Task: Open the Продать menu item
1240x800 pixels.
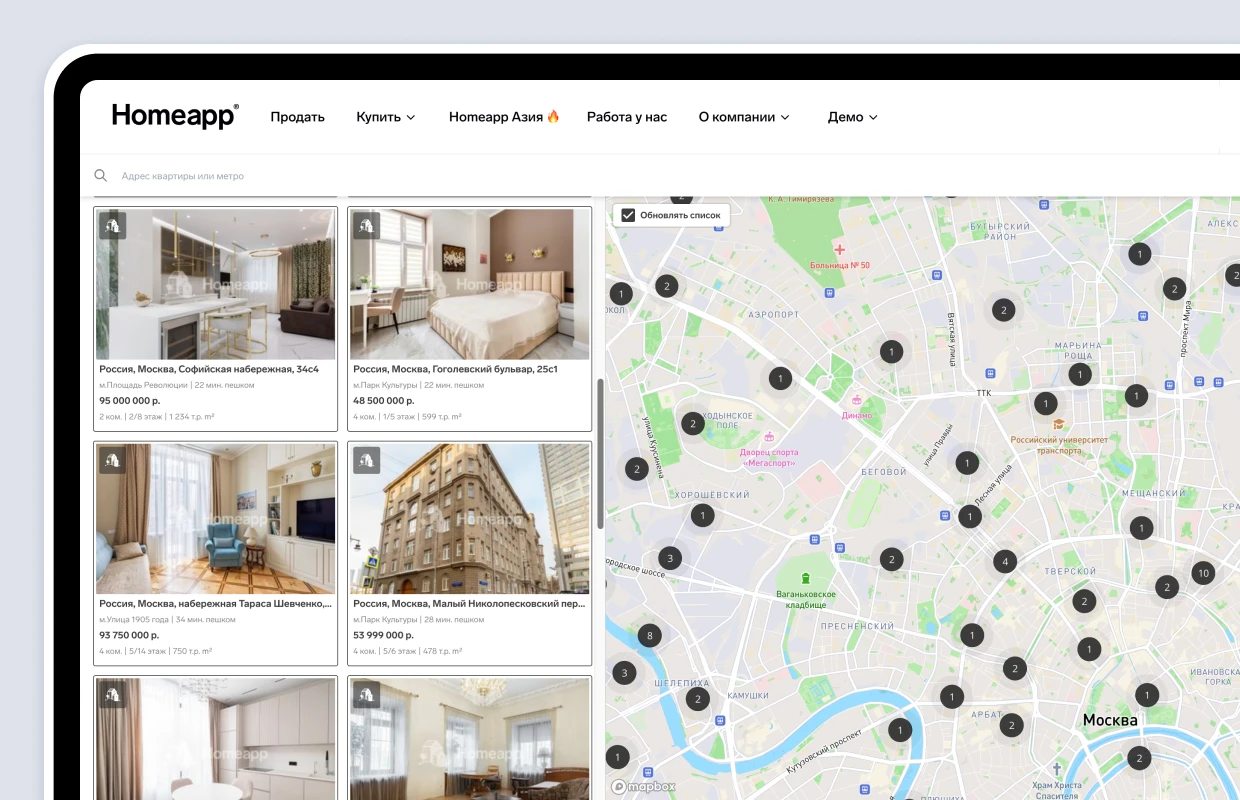Action: pos(297,117)
